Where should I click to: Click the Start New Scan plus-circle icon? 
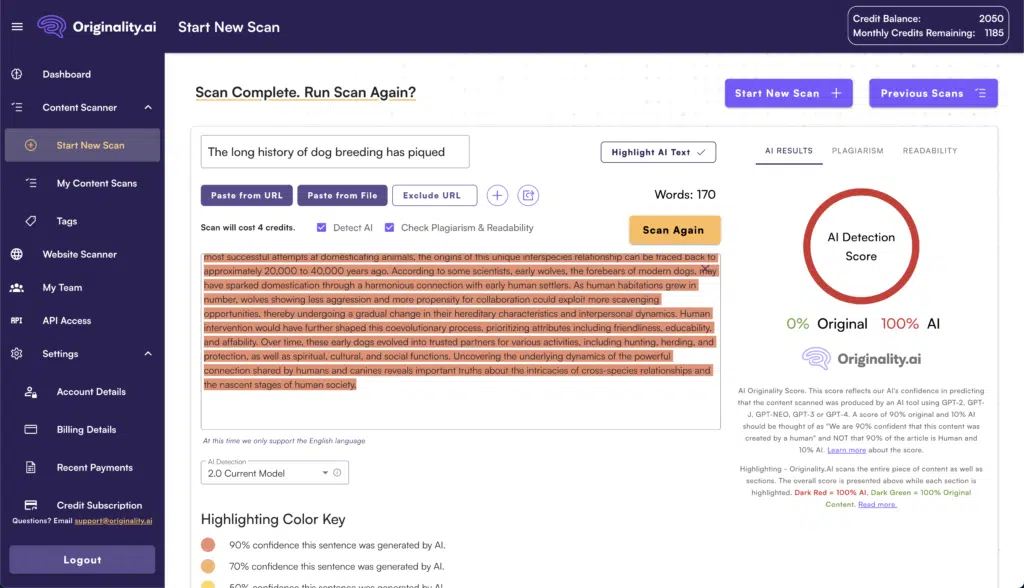click(x=31, y=145)
